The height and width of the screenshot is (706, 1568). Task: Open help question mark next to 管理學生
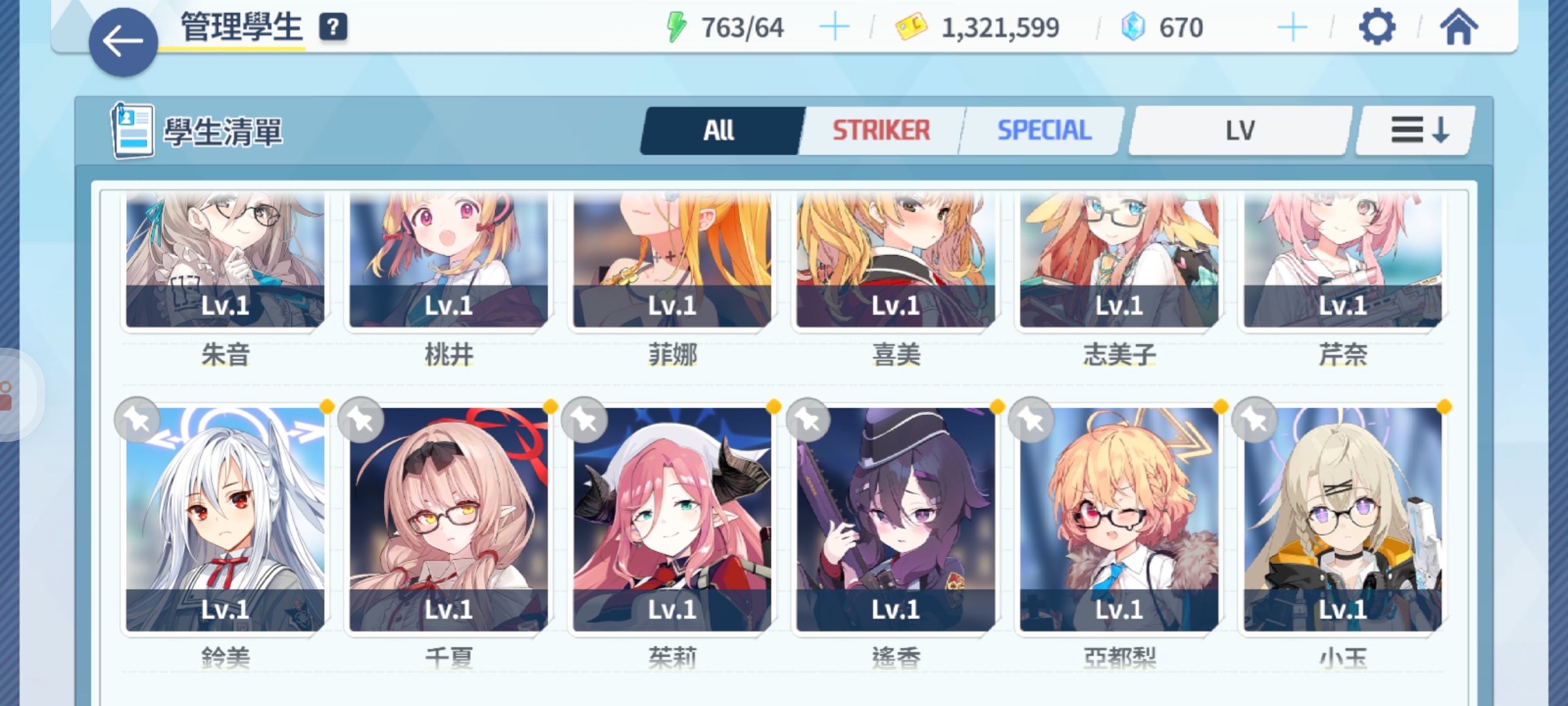333,27
